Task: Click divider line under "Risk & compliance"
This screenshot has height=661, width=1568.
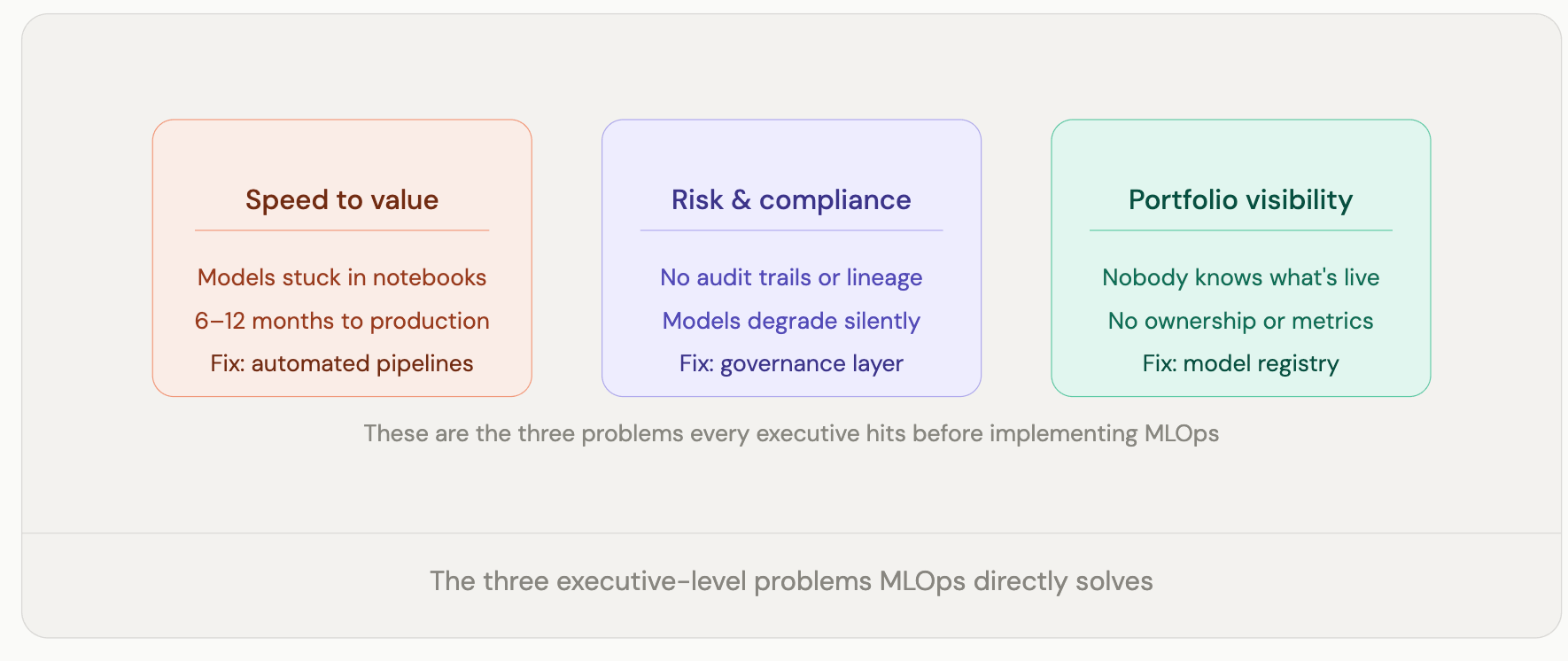Action: [791, 230]
